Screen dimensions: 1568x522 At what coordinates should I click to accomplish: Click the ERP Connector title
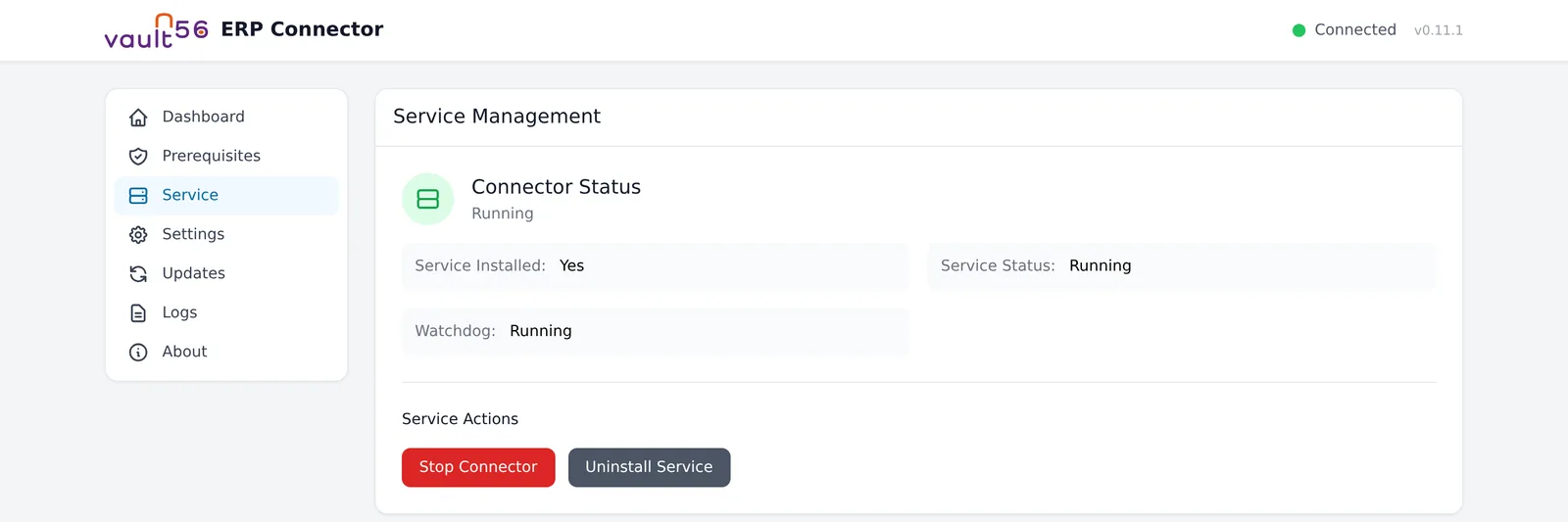pyautogui.click(x=302, y=29)
